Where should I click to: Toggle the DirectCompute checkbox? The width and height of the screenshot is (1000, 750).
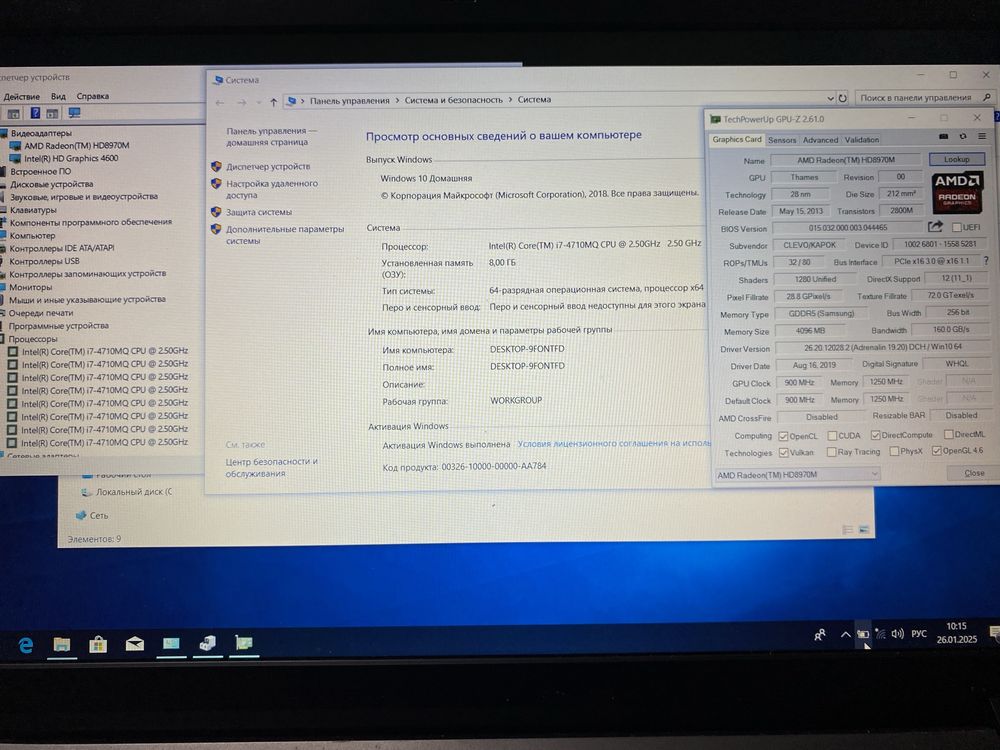click(876, 435)
